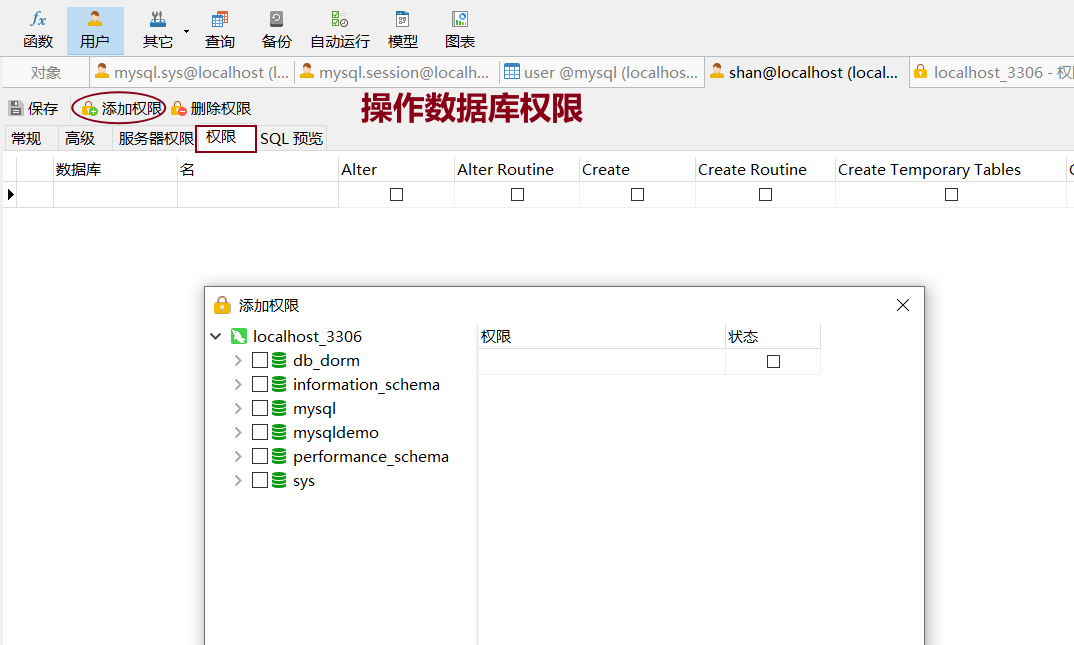Click the lock icon in dialog title
The image size is (1074, 645).
(222, 305)
